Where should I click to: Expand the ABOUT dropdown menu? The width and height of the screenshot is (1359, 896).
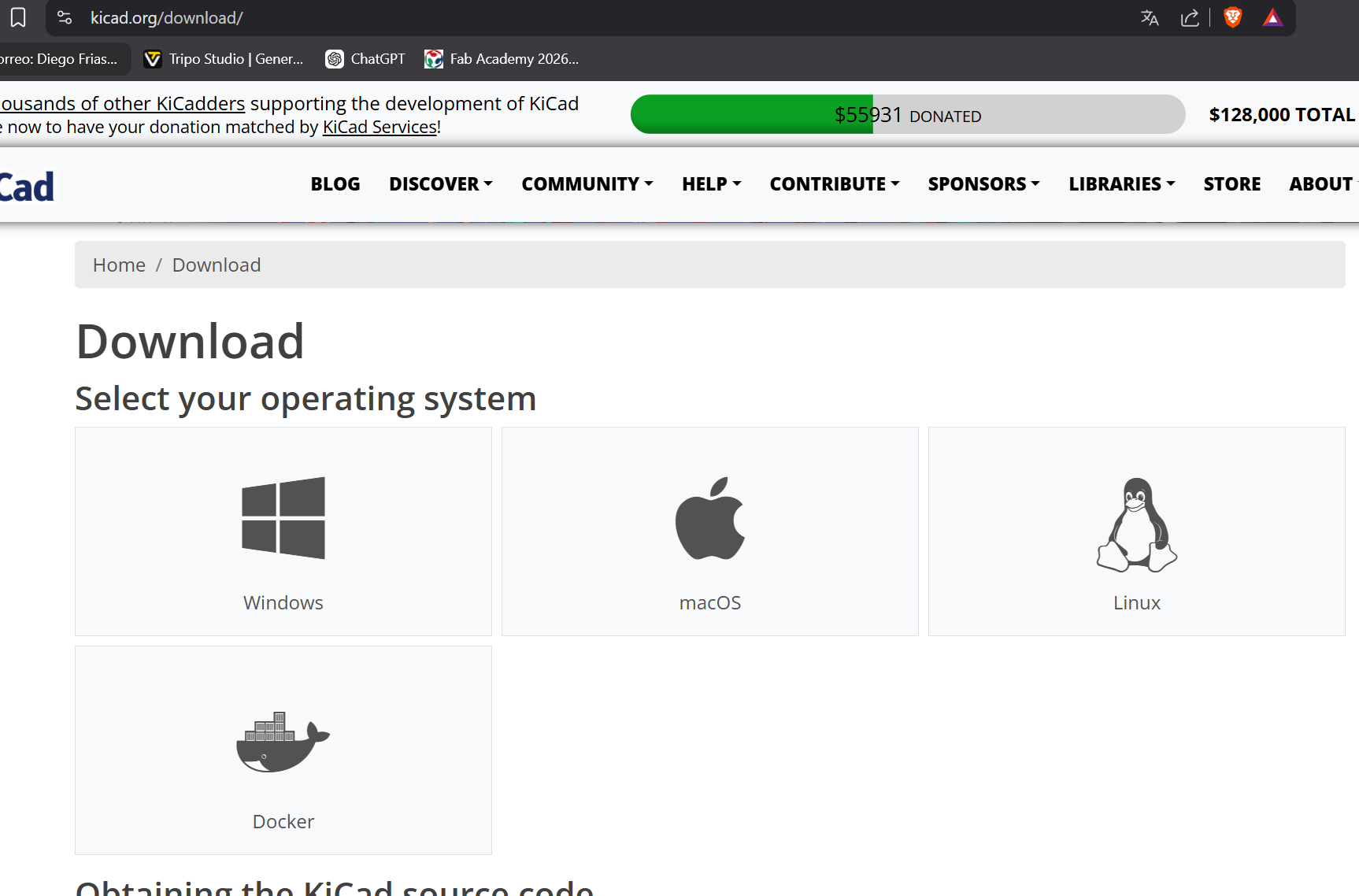[x=1324, y=184]
